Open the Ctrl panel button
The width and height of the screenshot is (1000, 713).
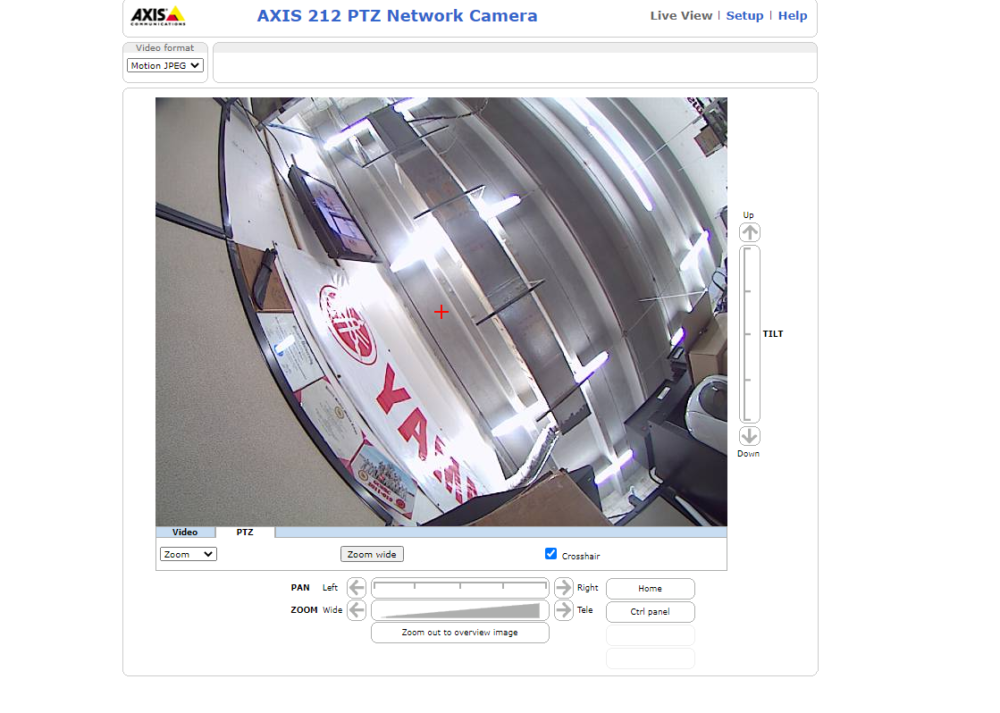tap(651, 612)
